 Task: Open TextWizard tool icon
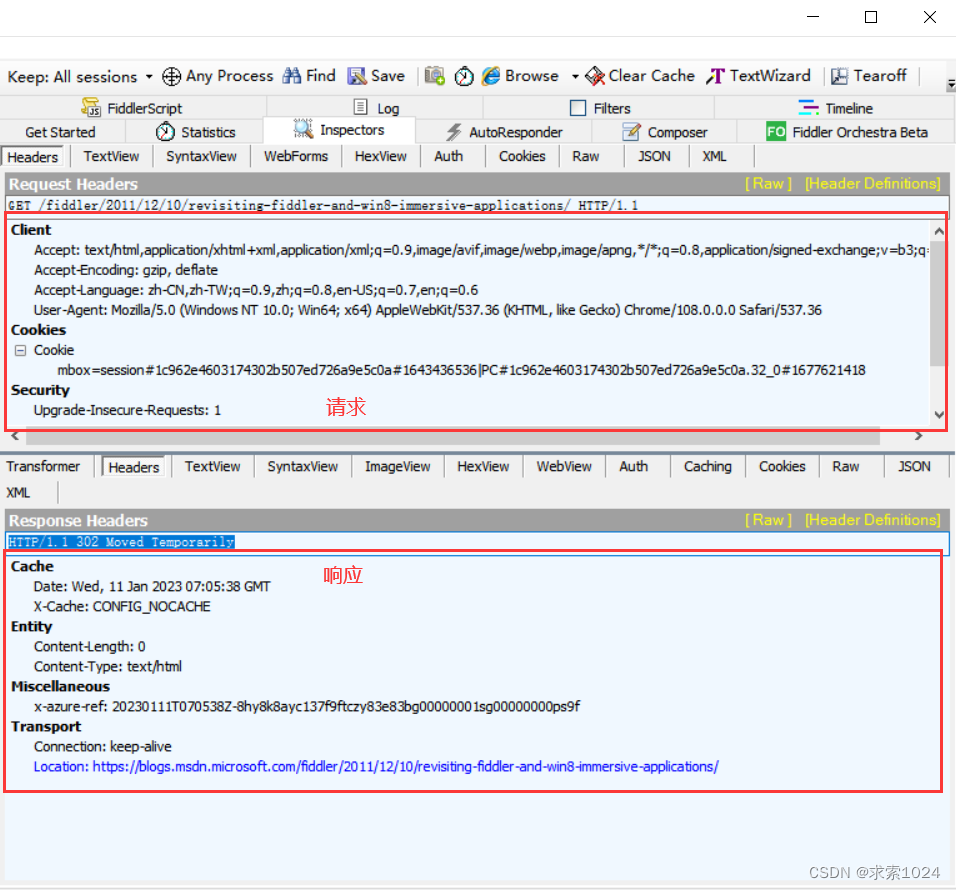coord(715,76)
